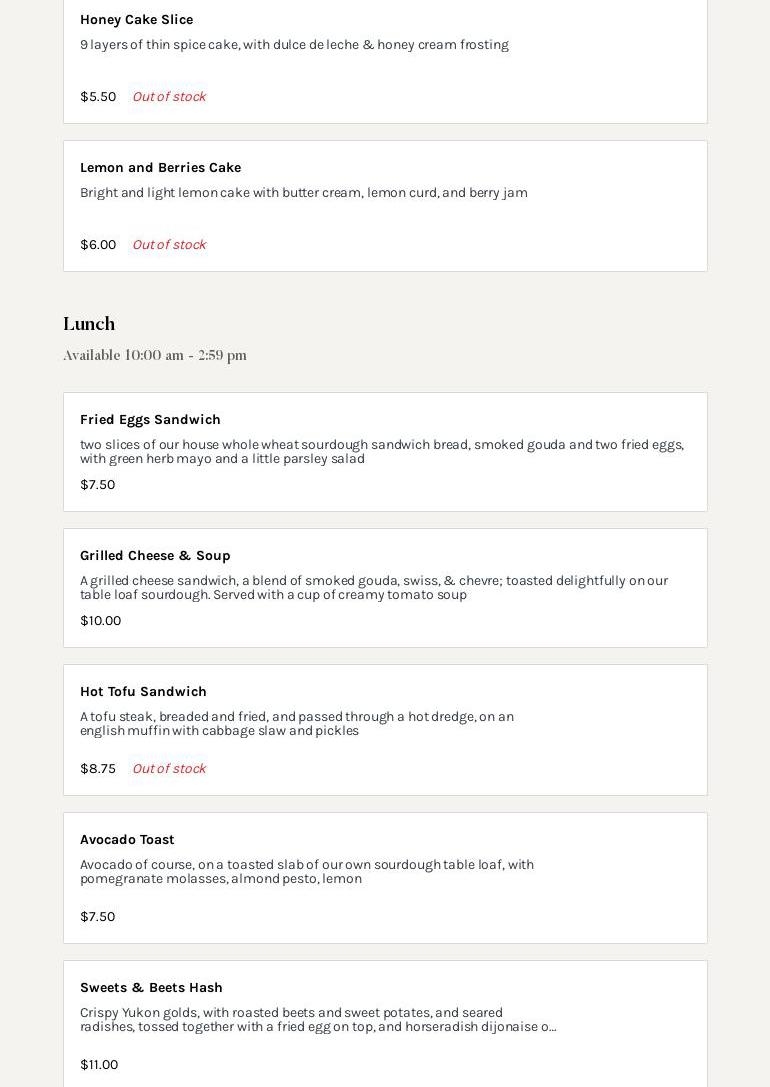770x1087 pixels.
Task: Click the Fried Eggs Sandwich description
Action: point(381,451)
